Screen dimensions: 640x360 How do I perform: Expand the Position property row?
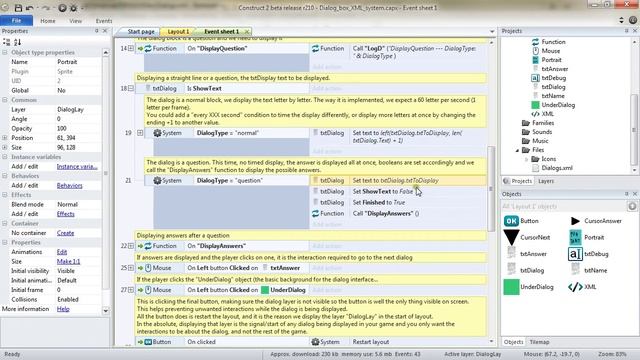[x=5, y=138]
